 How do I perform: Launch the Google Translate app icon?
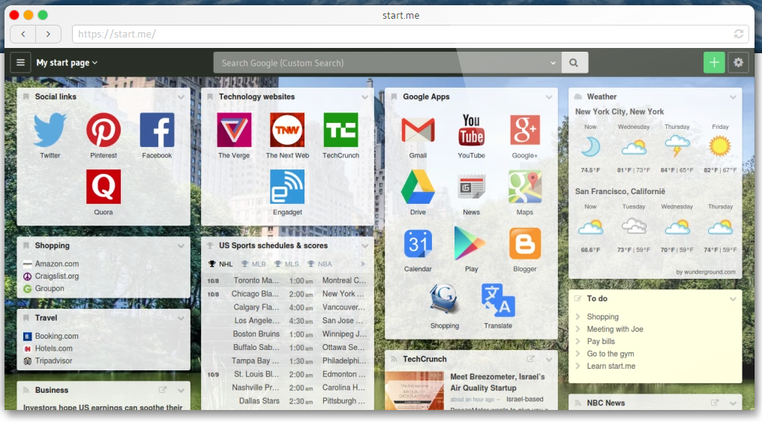coord(498,300)
